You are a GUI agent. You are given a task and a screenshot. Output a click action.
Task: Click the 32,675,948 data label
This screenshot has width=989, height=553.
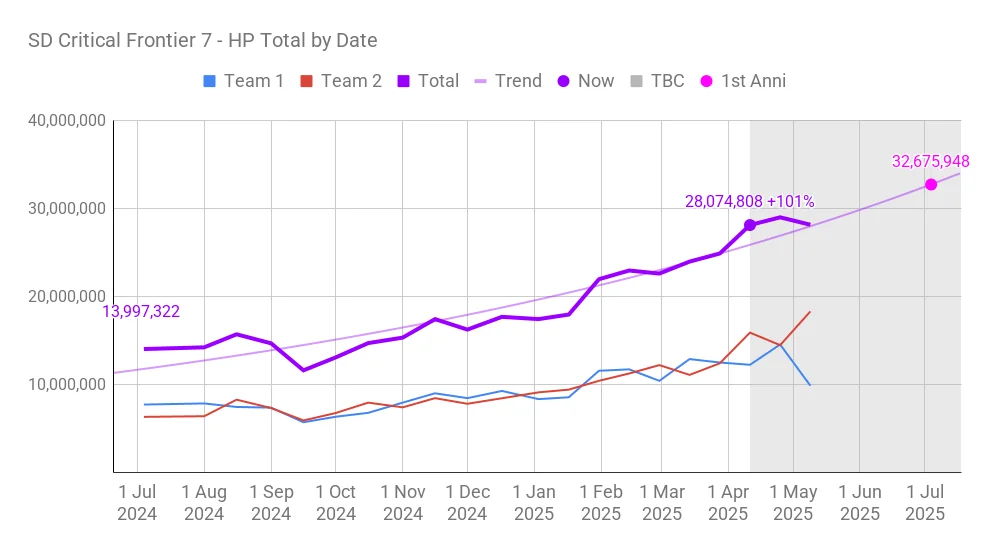click(930, 162)
